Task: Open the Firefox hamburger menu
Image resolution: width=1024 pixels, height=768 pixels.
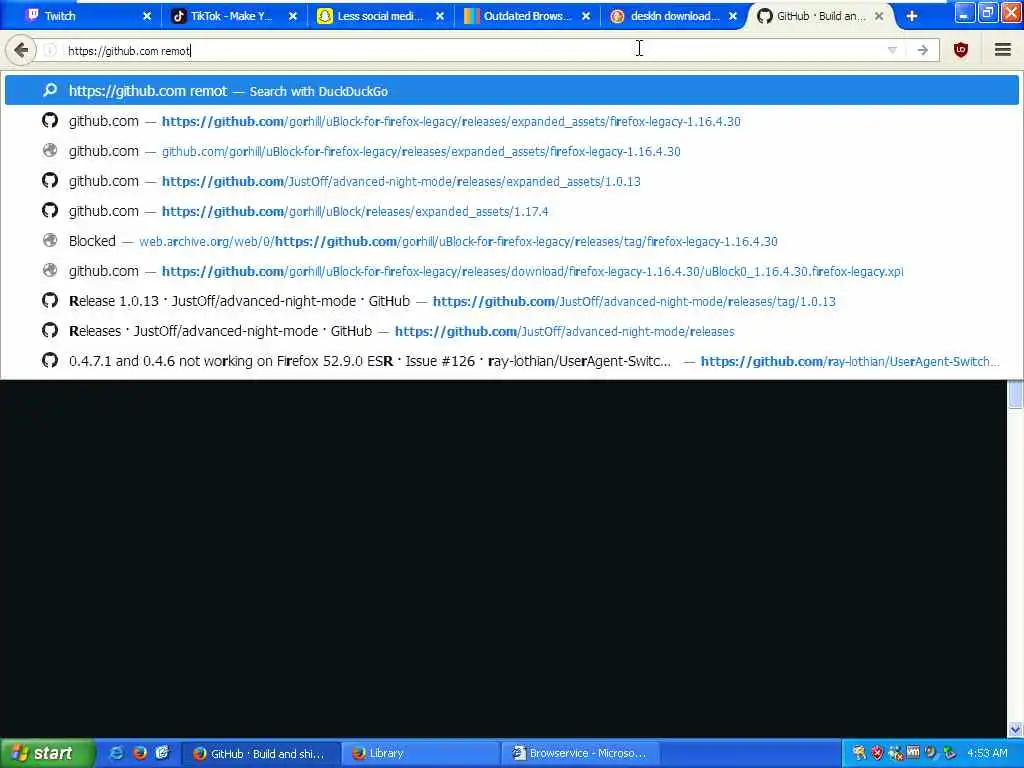Action: tap(1003, 50)
